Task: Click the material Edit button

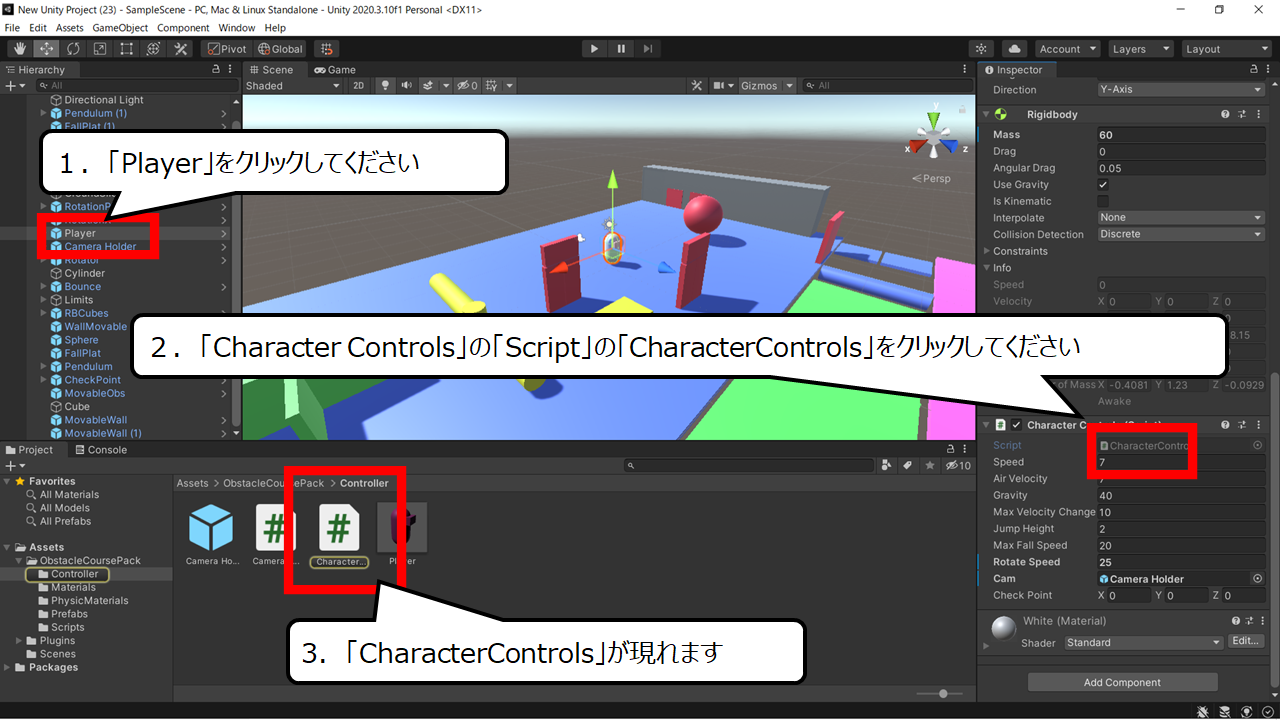Action: [x=1245, y=641]
